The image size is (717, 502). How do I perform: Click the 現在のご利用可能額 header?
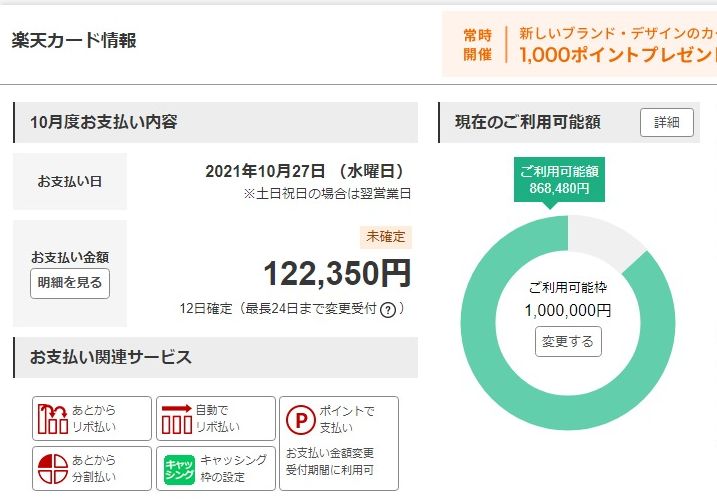pyautogui.click(x=528, y=122)
